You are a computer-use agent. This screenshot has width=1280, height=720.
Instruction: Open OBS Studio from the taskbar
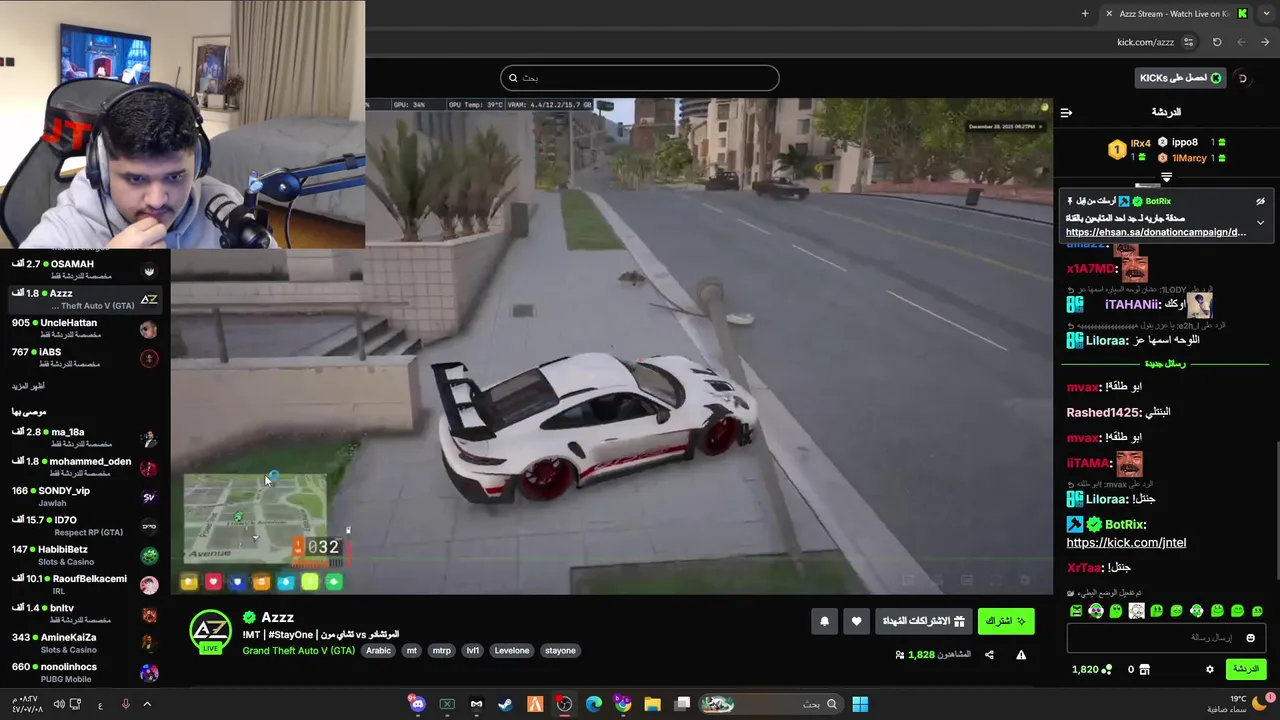(565, 704)
